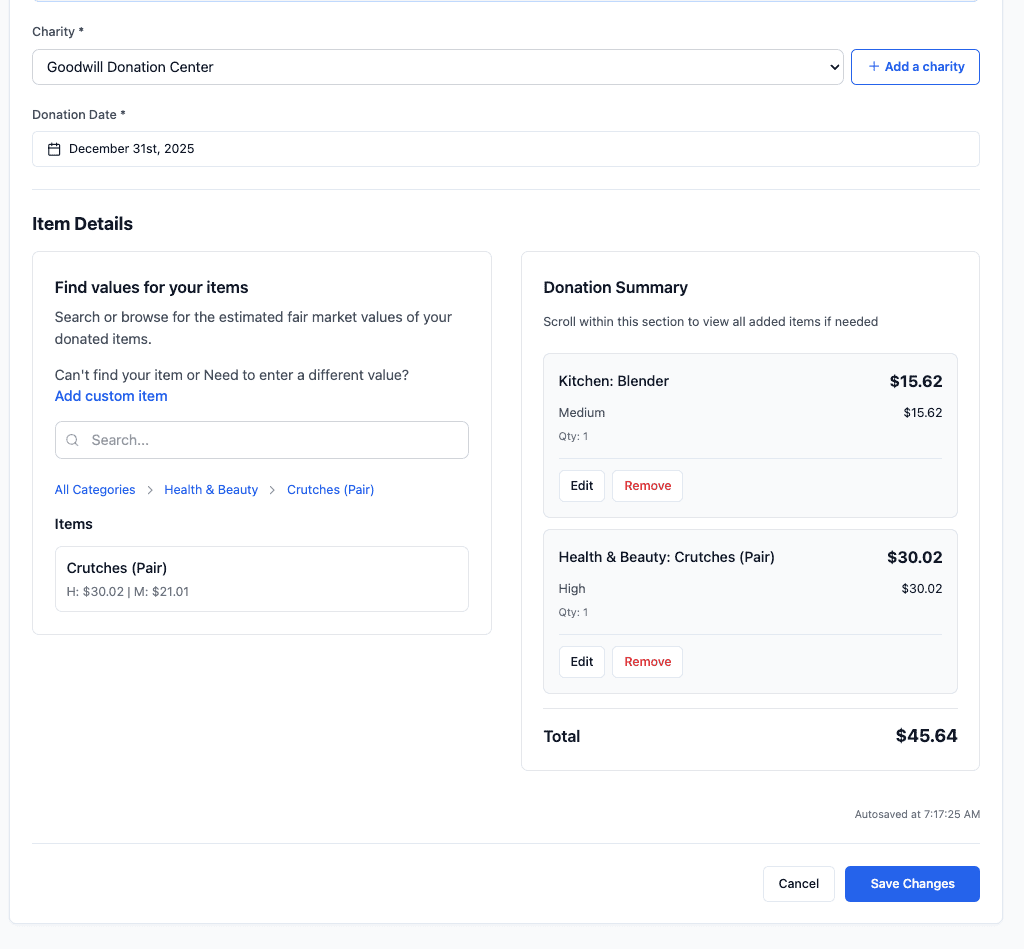Select the Crutches (Pair) breadcrumb link
Viewport: 1024px width, 949px height.
(x=330, y=490)
